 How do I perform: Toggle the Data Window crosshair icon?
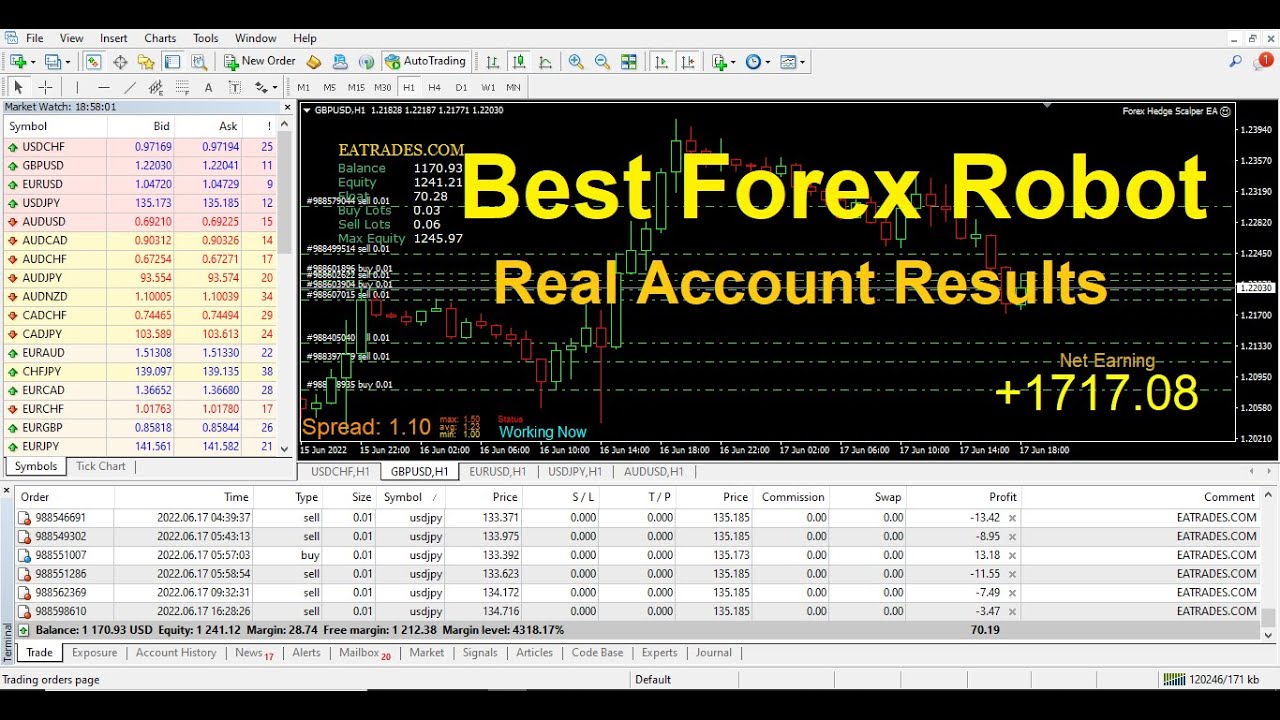pyautogui.click(x=120, y=61)
